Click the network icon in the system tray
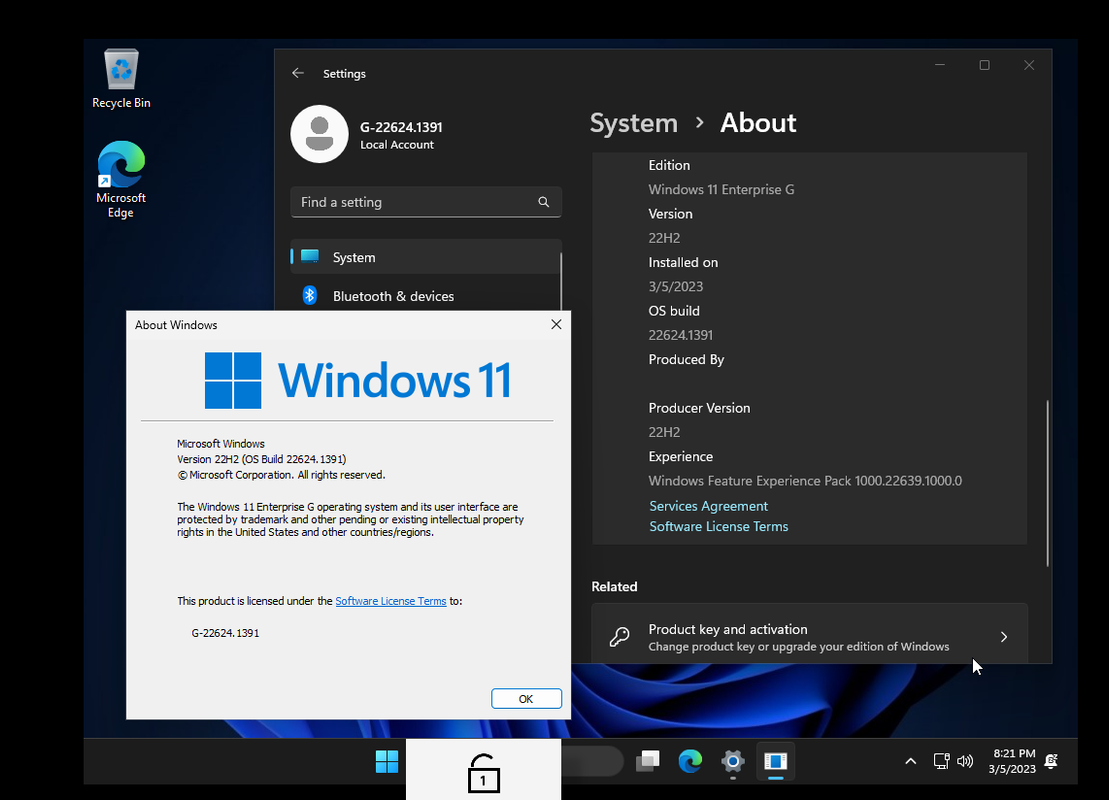1109x800 pixels. tap(941, 761)
